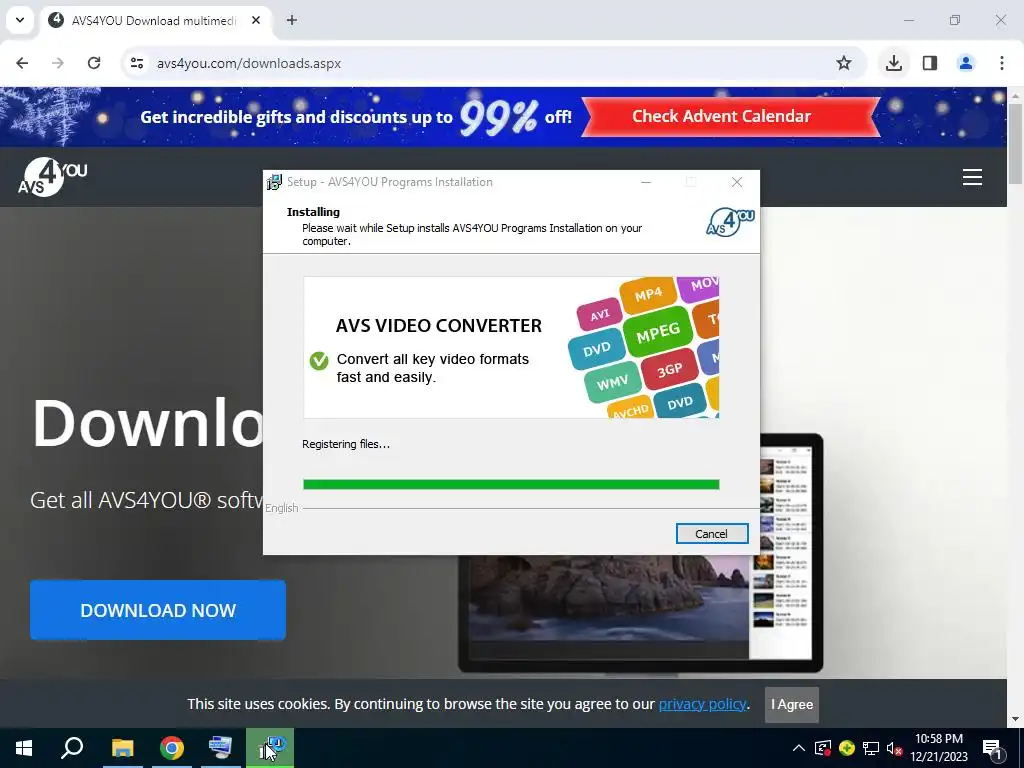Image resolution: width=1024 pixels, height=768 pixels.
Task: Minimize the Setup installation dialog
Action: (646, 182)
